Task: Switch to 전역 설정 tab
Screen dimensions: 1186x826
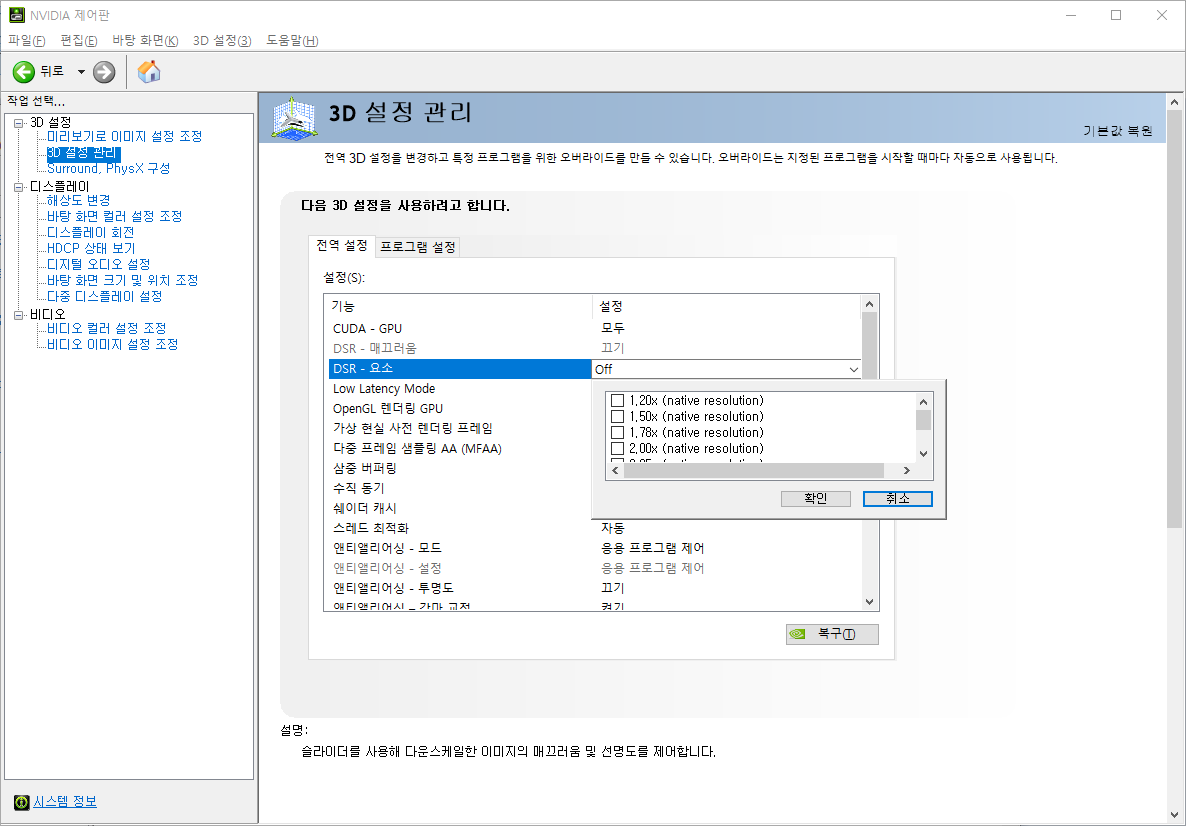Action: click(342, 246)
